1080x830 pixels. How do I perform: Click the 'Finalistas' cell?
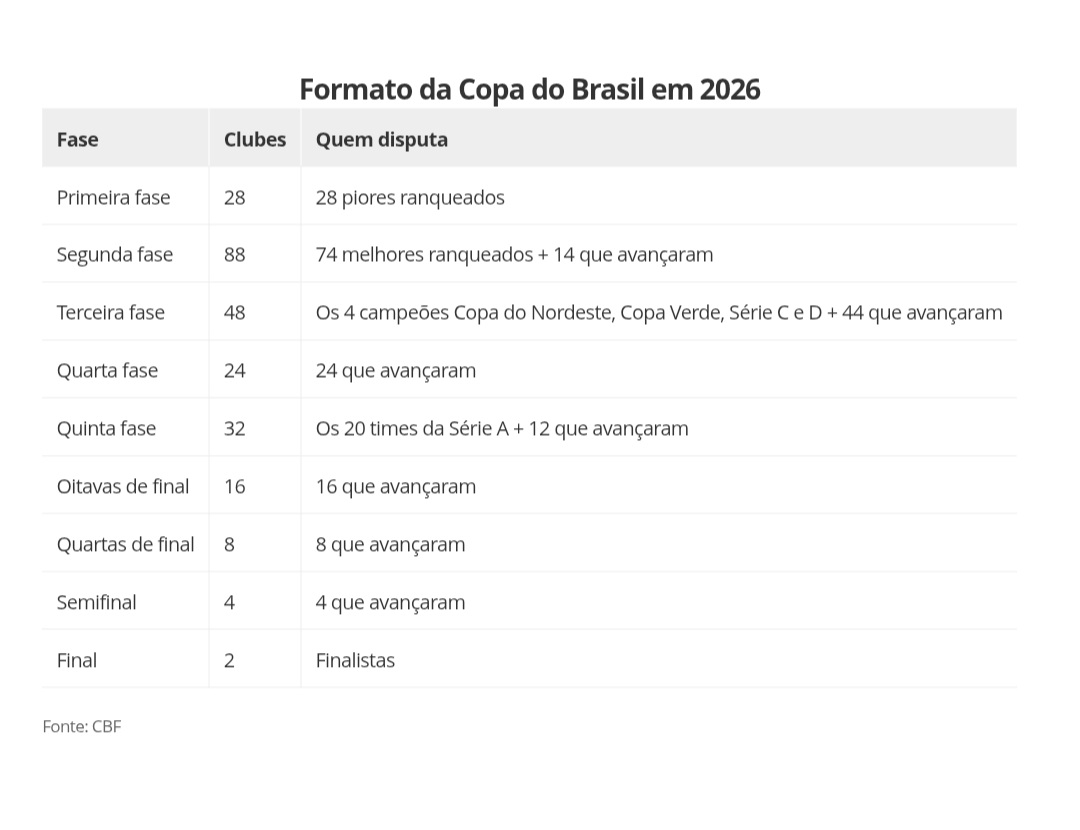(355, 660)
